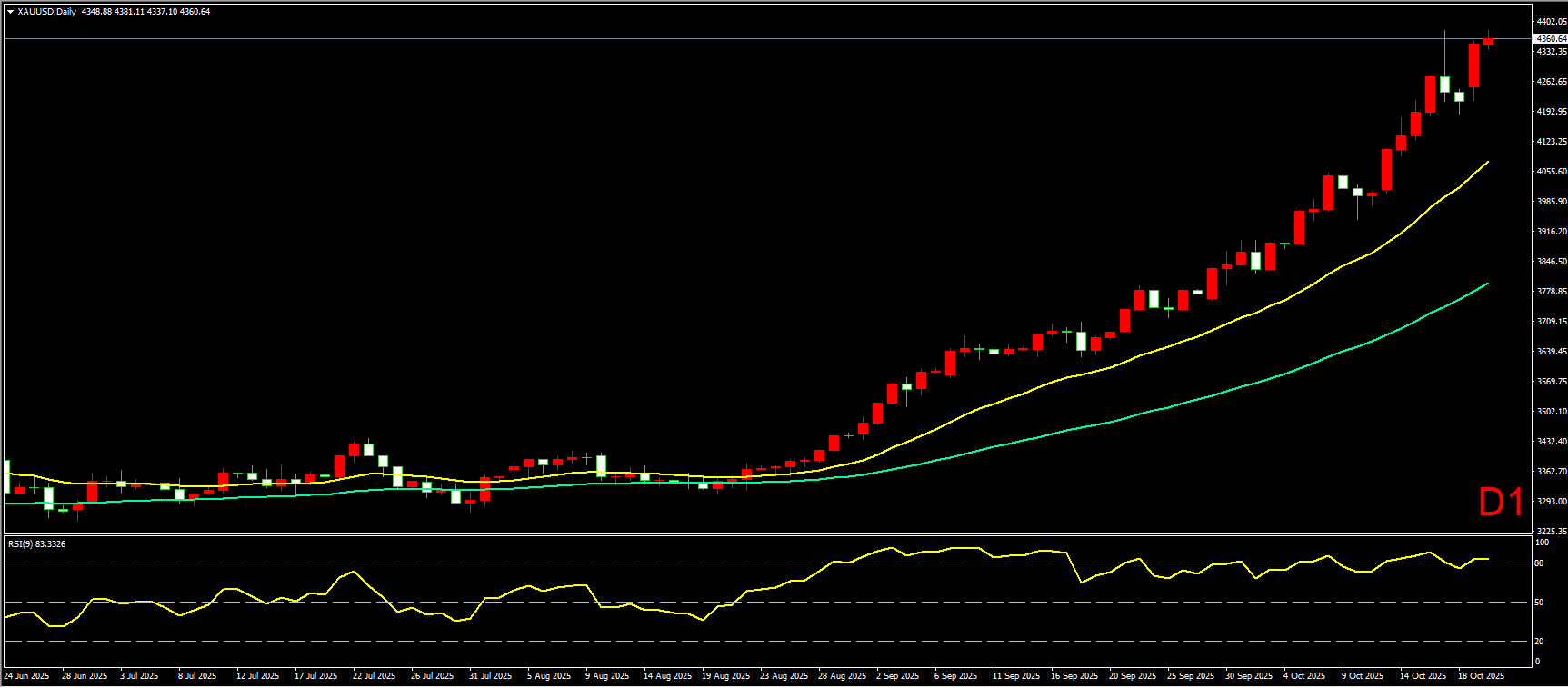This screenshot has width=1568, height=688.
Task: Click the 24 Jun 2025 date label
Action: (x=27, y=676)
